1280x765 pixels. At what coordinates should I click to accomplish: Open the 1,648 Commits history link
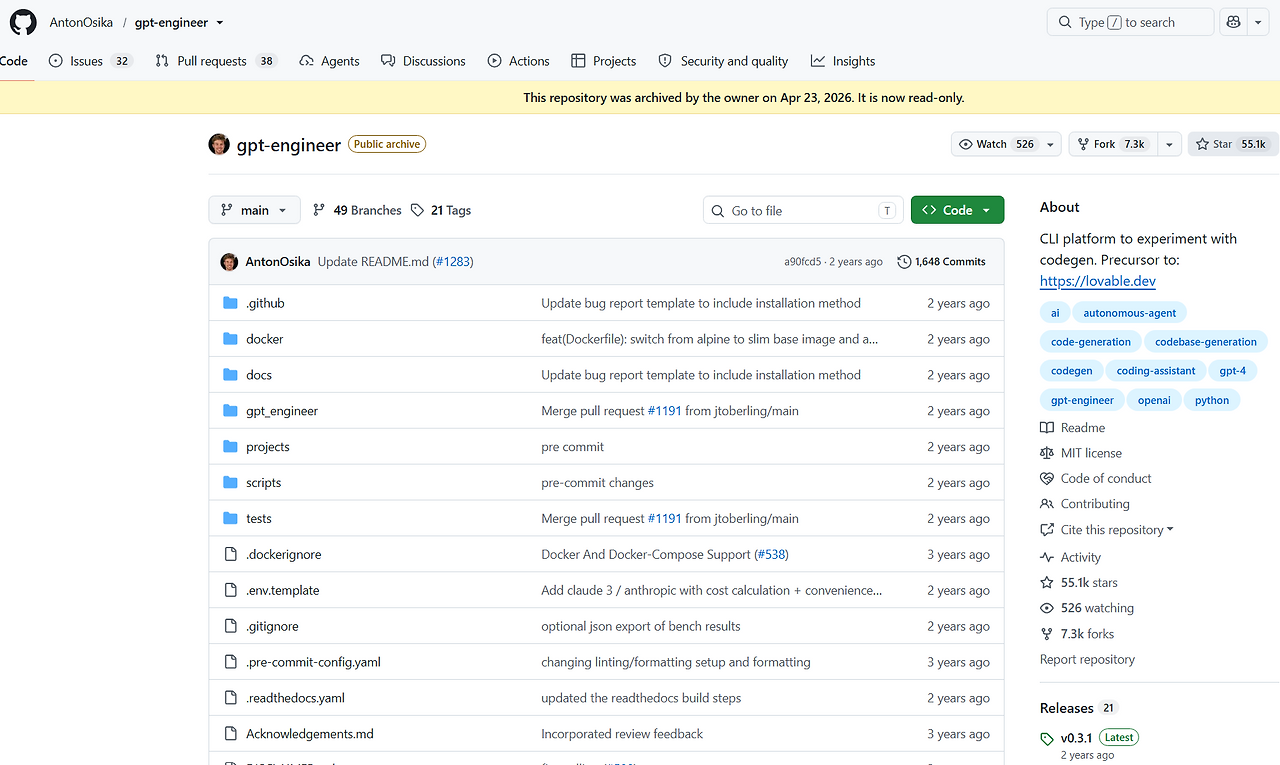[942, 262]
